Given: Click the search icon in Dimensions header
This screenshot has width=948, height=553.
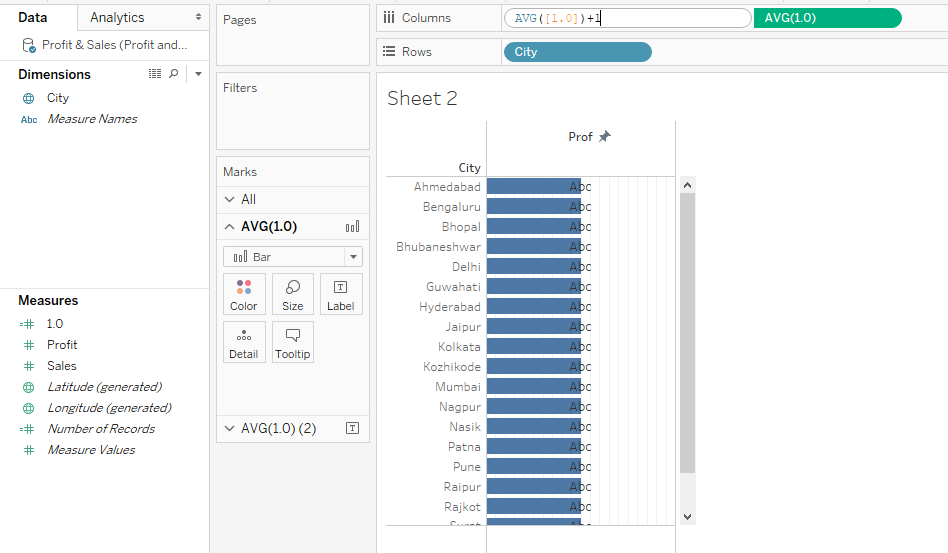Looking at the screenshot, I should point(173,74).
